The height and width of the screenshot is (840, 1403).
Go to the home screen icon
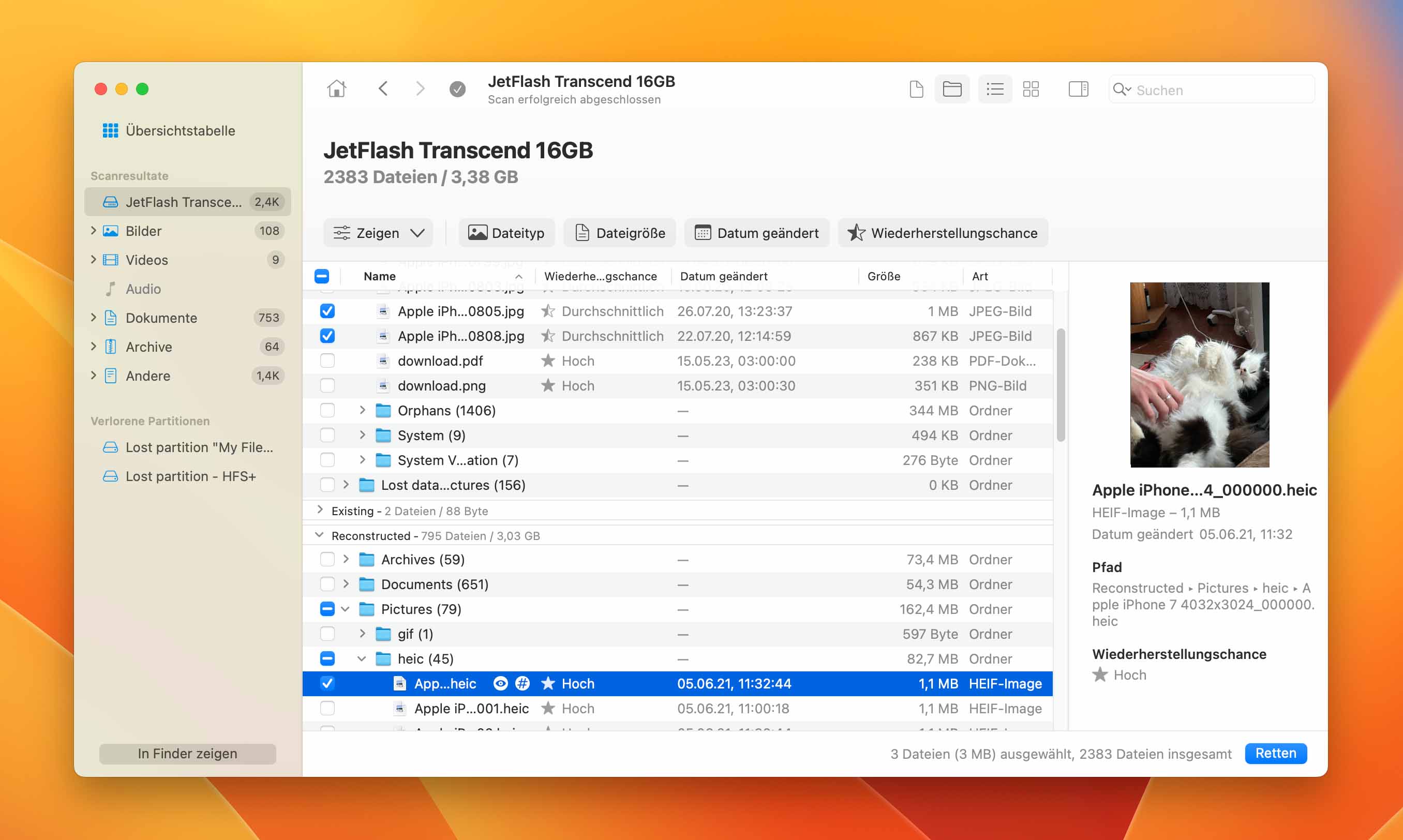coord(336,89)
